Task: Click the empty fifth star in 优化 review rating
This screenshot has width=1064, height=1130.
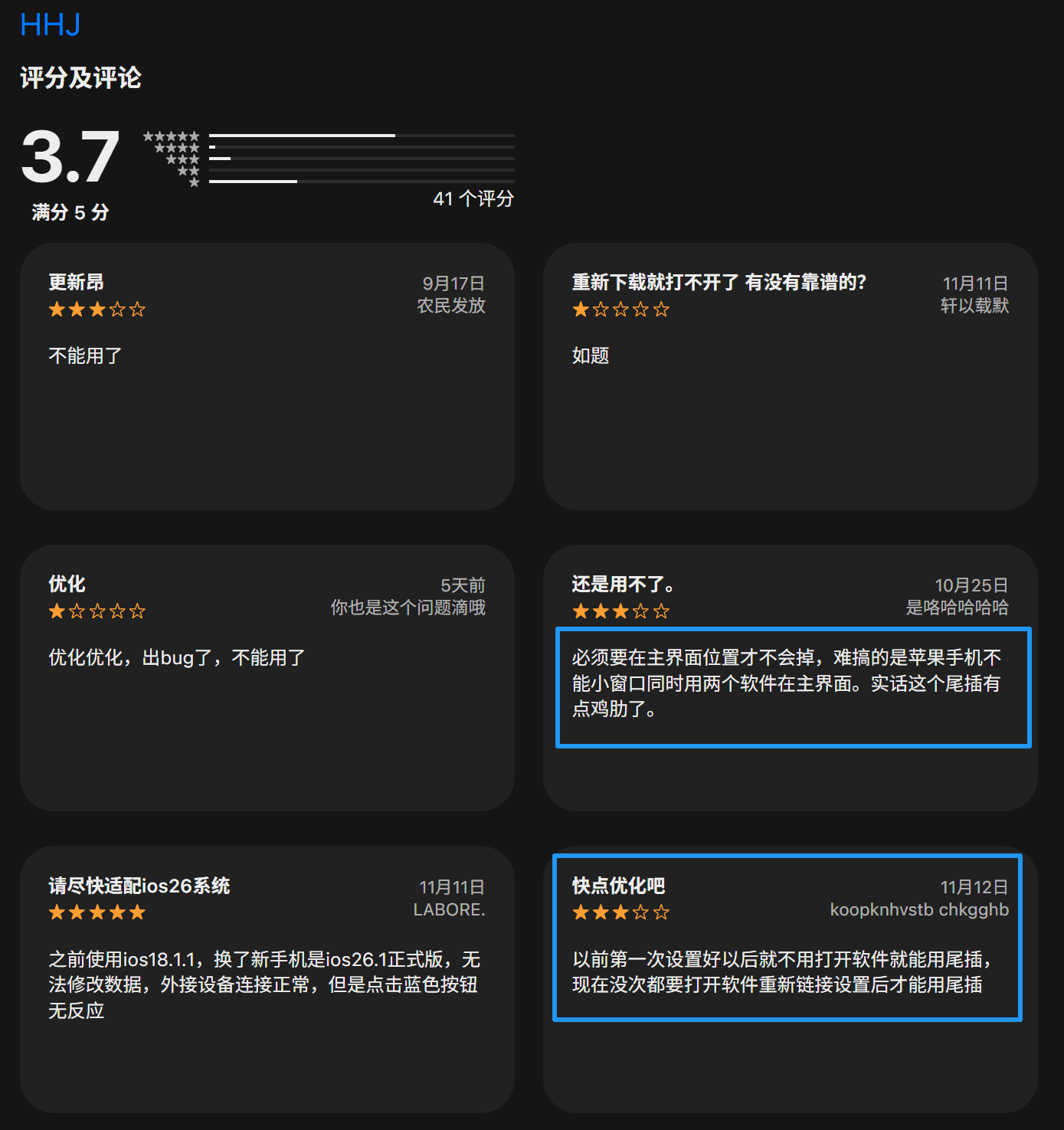Action: pos(138,611)
